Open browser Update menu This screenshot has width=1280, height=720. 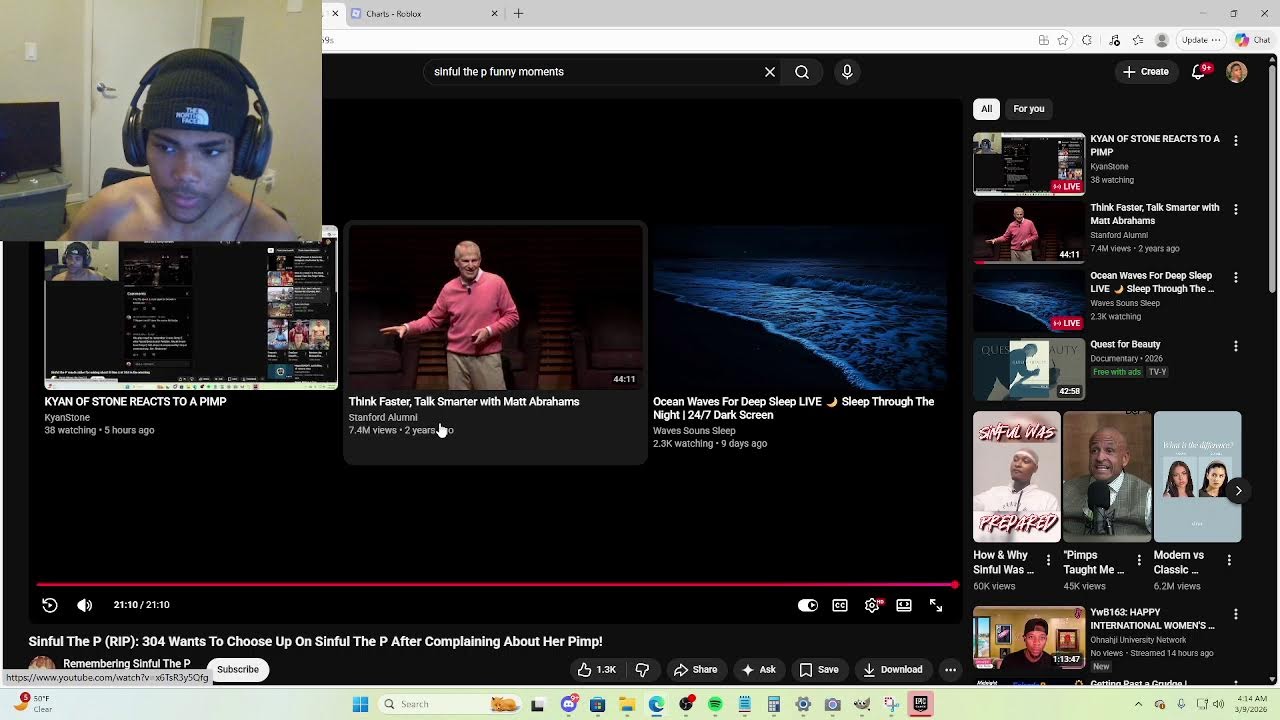click(1201, 40)
